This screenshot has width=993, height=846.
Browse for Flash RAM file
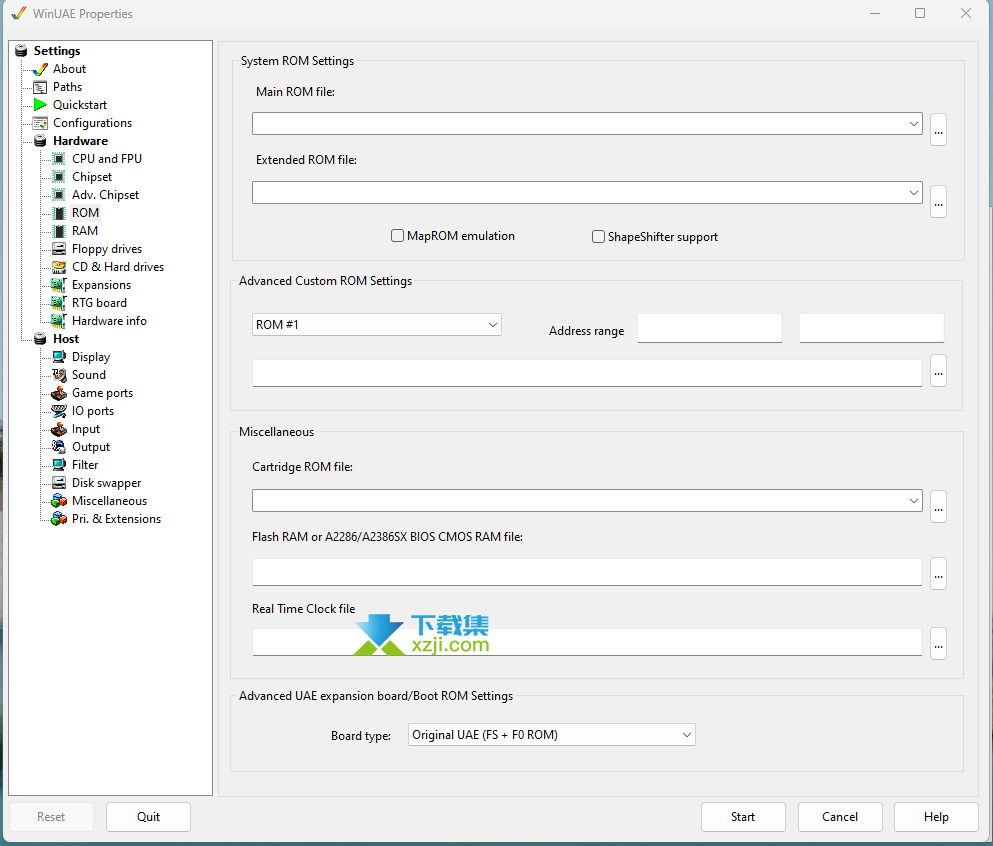coord(938,574)
